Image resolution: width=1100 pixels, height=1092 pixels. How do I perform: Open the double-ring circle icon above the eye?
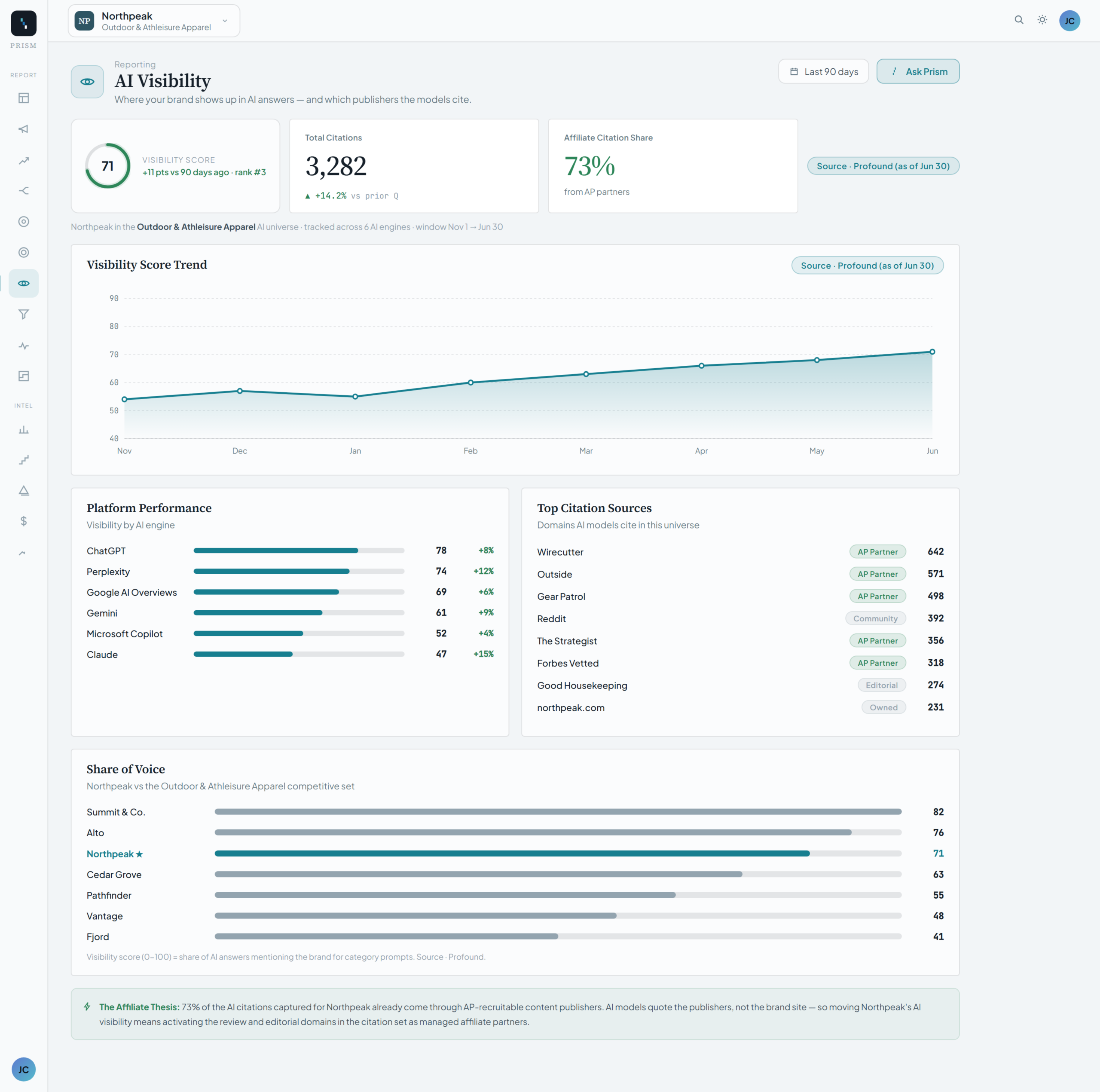pyautogui.click(x=23, y=252)
